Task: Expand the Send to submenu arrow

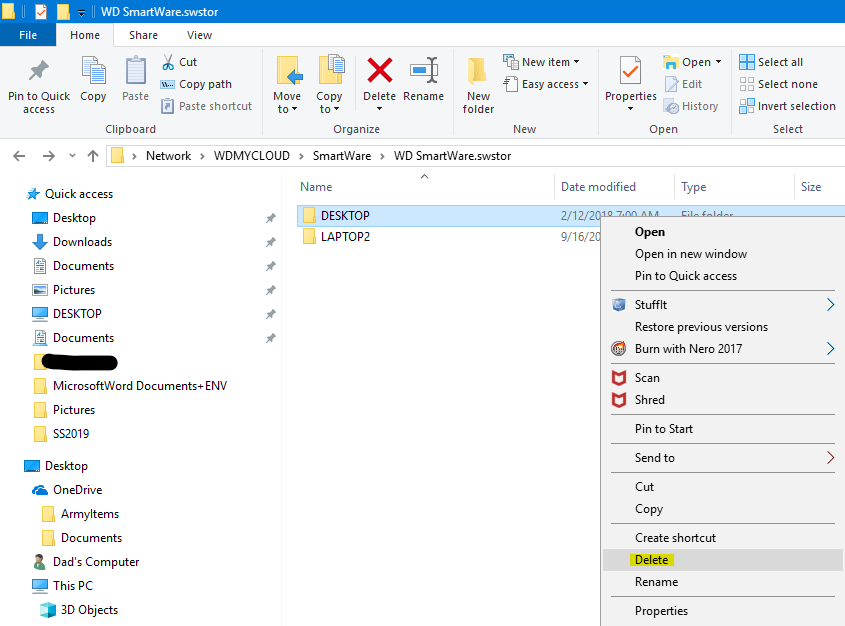Action: 830,458
